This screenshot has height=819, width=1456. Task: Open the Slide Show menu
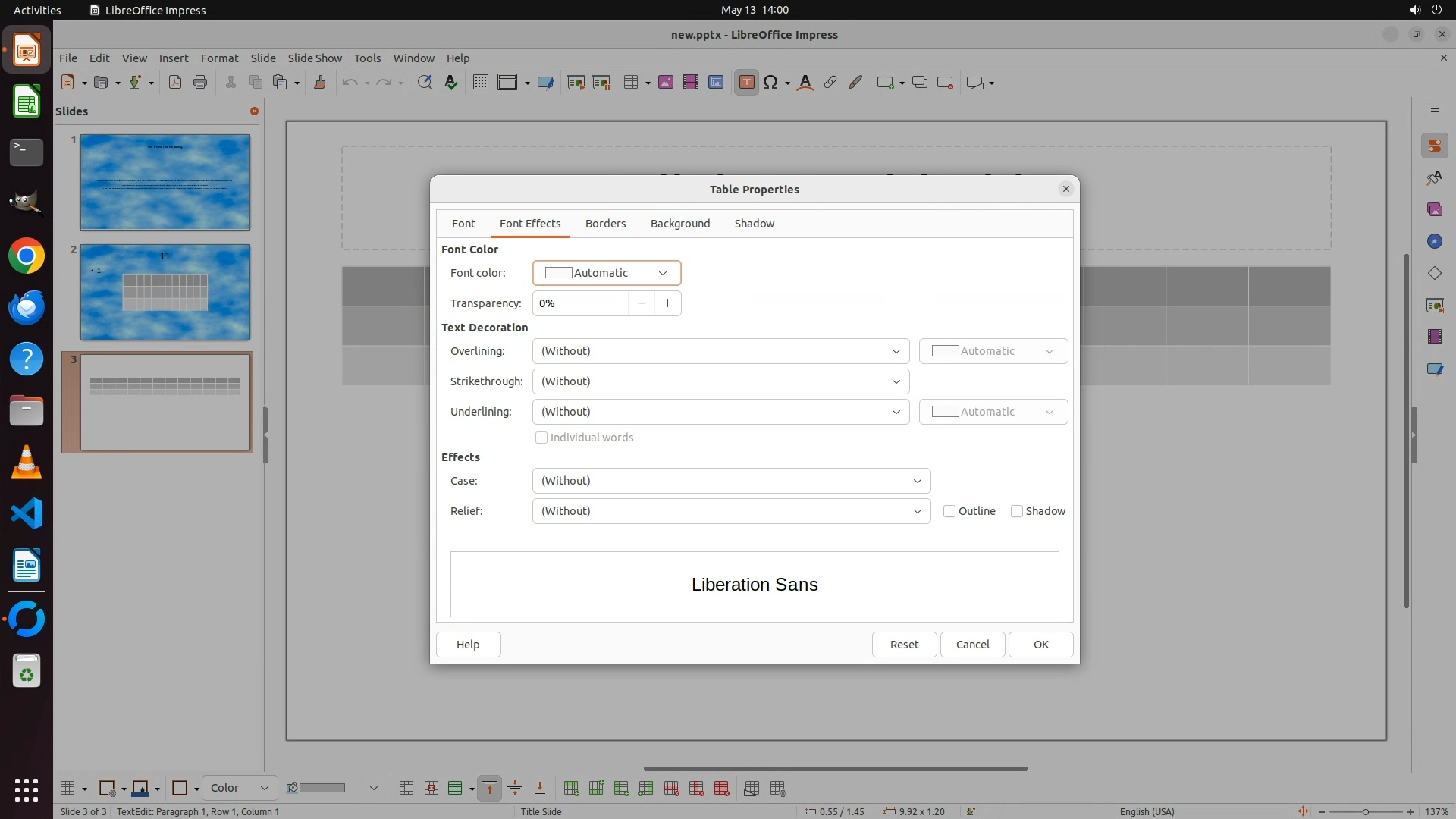tap(315, 58)
